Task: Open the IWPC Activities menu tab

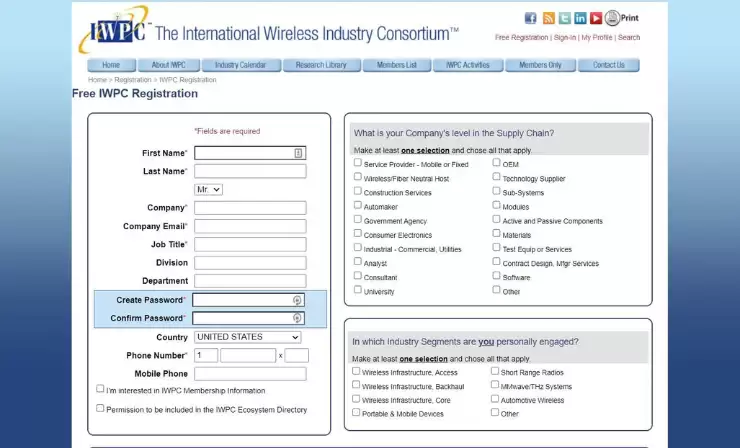Action: [468, 65]
